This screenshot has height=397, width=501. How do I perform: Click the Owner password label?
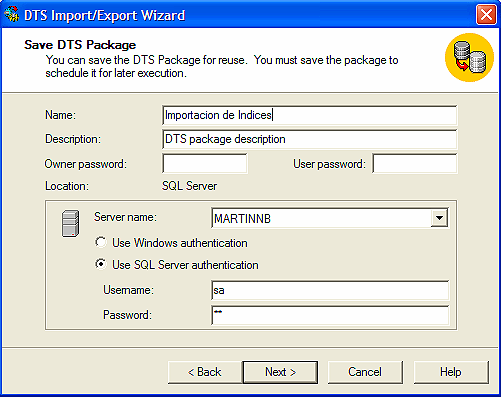[86, 164]
